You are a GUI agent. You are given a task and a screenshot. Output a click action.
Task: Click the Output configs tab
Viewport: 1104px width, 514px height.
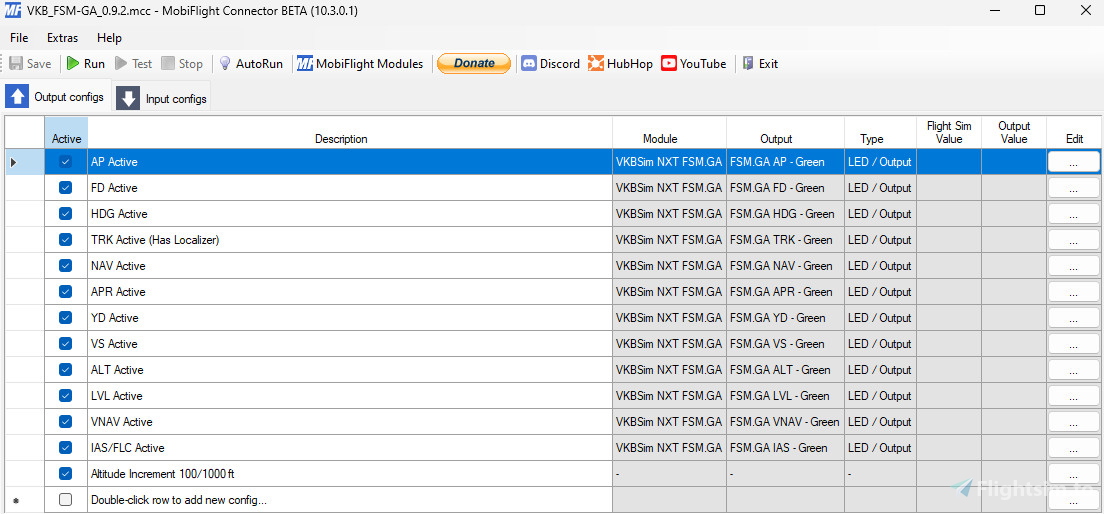click(56, 97)
